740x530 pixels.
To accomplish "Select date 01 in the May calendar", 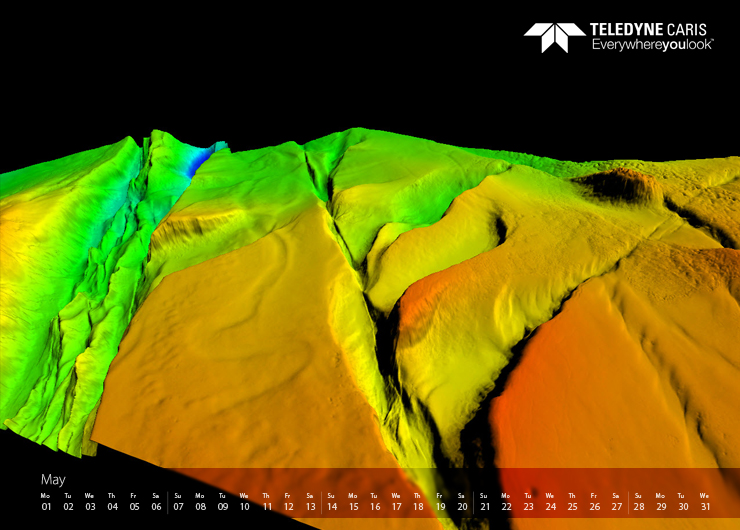I will [46, 507].
